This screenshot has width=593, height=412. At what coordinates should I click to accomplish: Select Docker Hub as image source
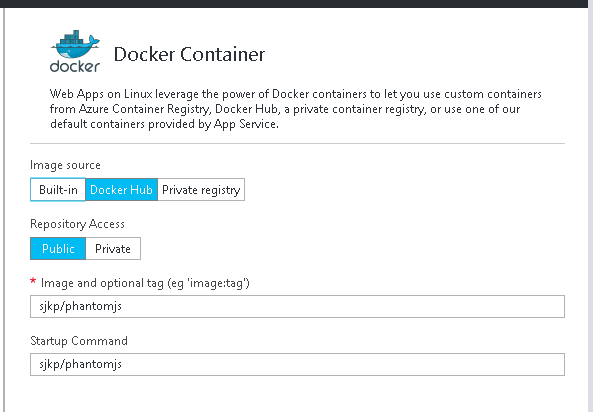click(x=121, y=190)
